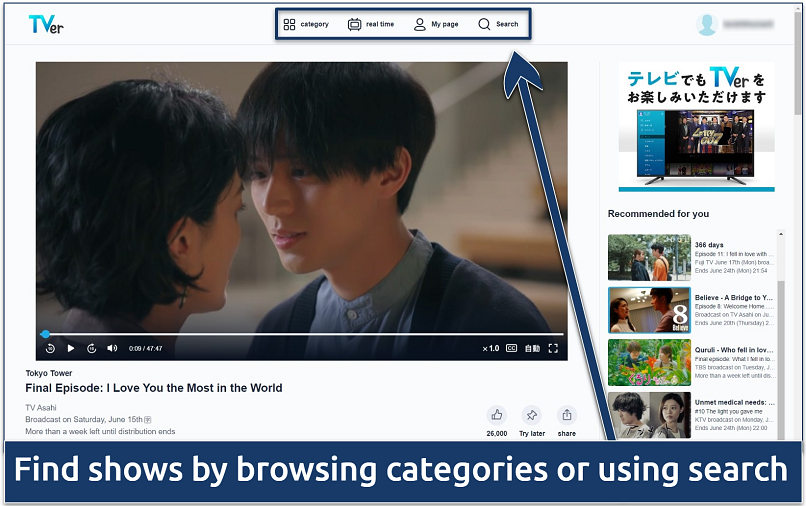Open the 366 days thumbnail
Screen dimensions: 806x506
pyautogui.click(x=649, y=258)
